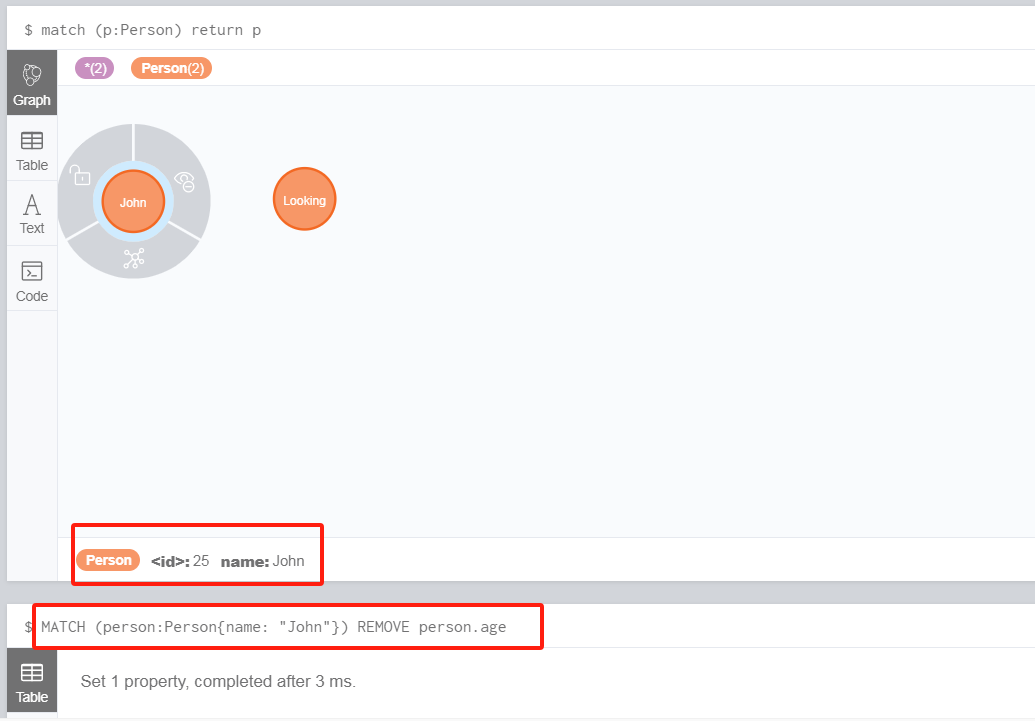This screenshot has height=721, width=1035.
Task: Click the MATCH REMOVE query input field
Action: point(288,626)
